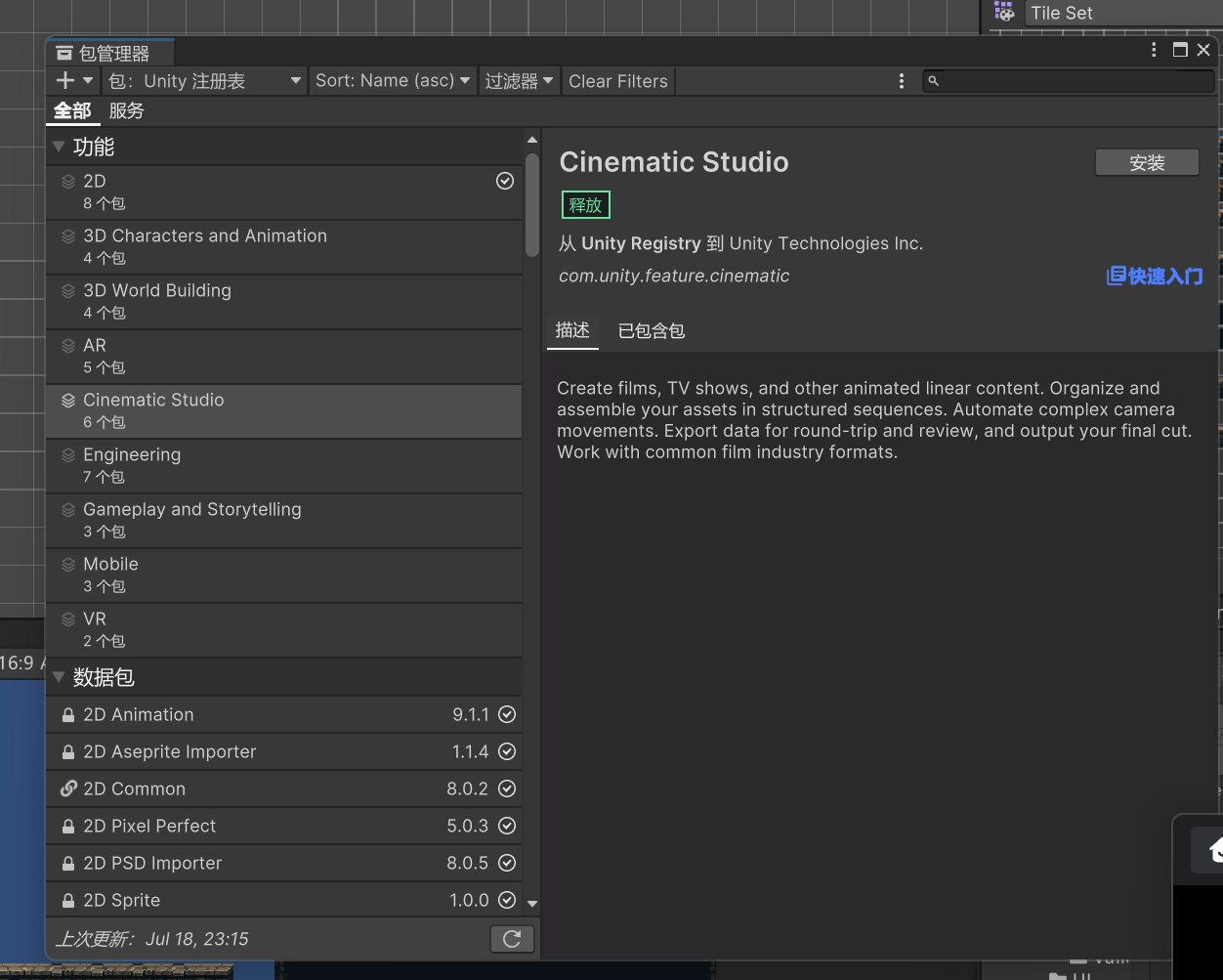Click the layers icon beside Mobile
1223x980 pixels.
click(x=68, y=564)
